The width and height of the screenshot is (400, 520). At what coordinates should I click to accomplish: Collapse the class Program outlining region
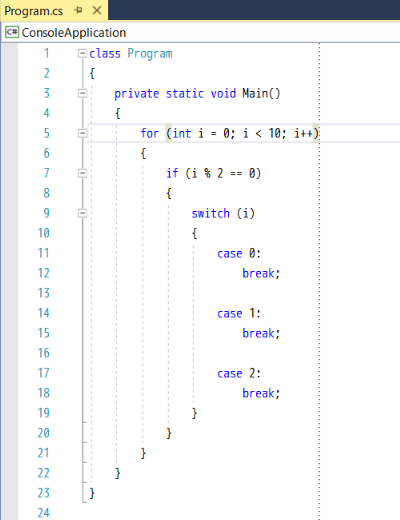[x=82, y=53]
